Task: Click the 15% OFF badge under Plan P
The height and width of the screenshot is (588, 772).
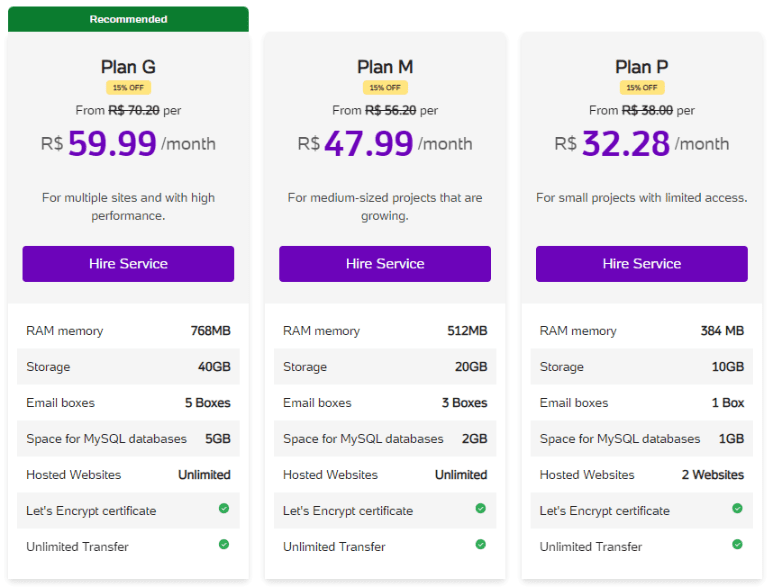Action: pos(642,88)
